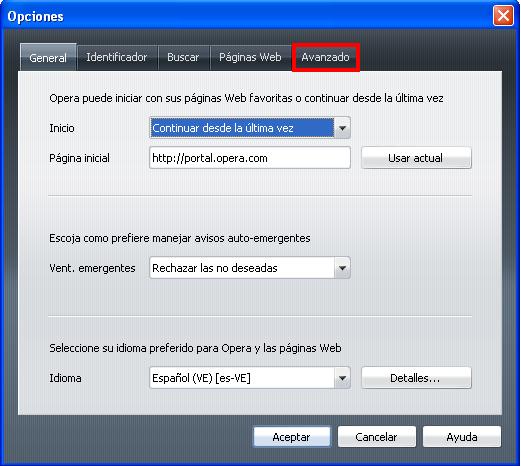Screen dimensions: 521x466
Task: Click the Cancelar button
Action: tap(376, 437)
